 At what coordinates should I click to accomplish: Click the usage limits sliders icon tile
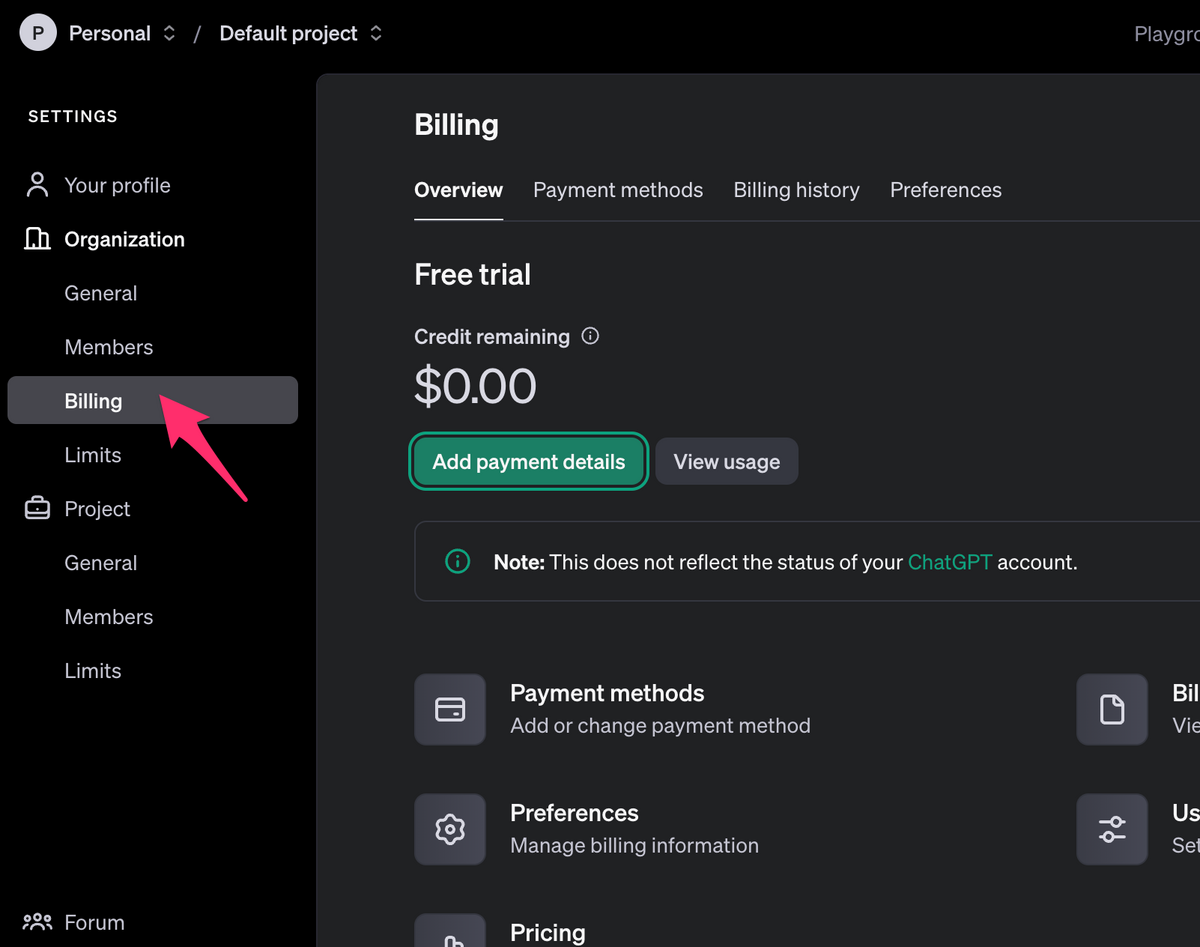(x=1111, y=829)
